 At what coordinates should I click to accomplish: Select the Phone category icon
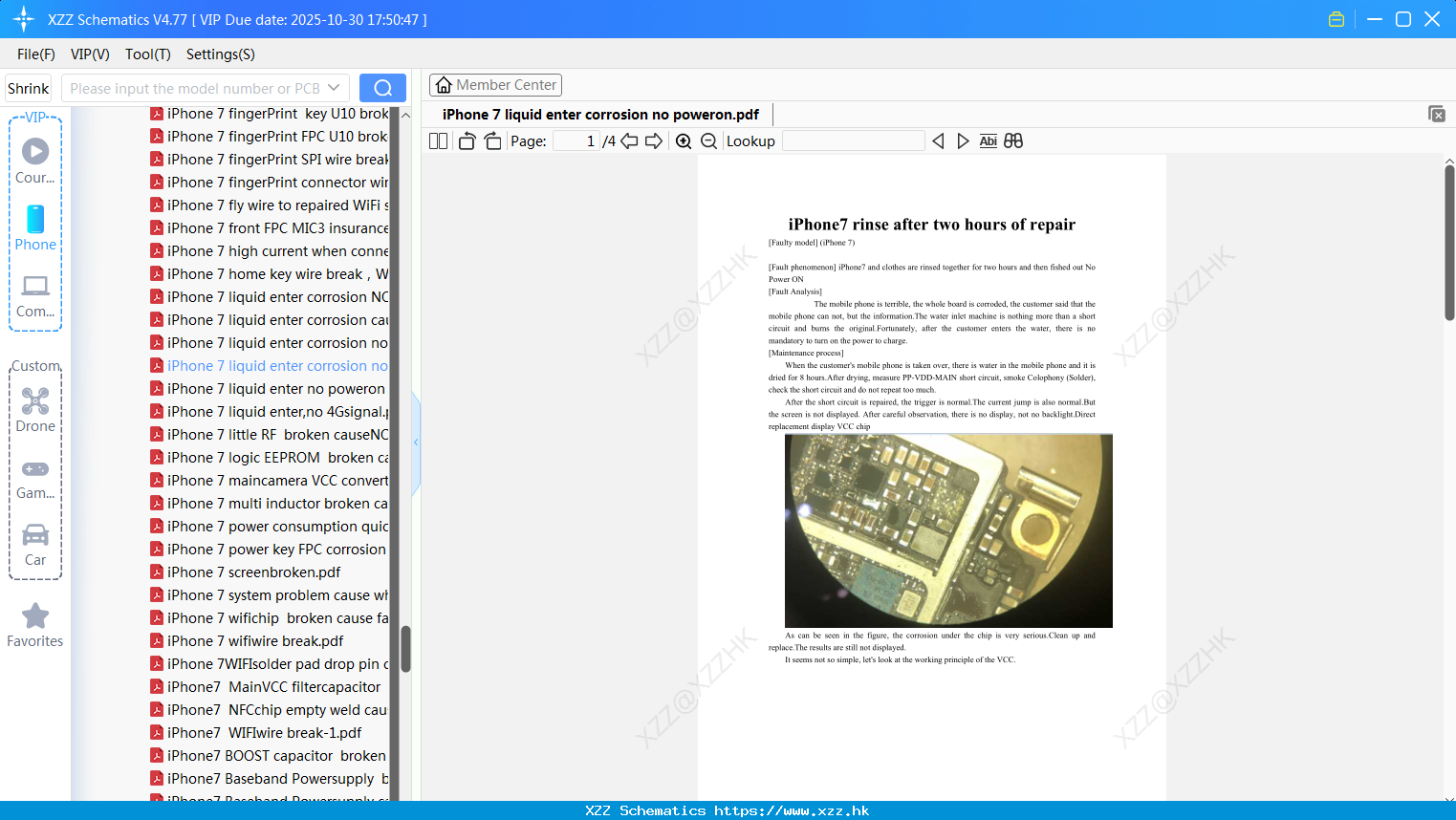pos(35,228)
